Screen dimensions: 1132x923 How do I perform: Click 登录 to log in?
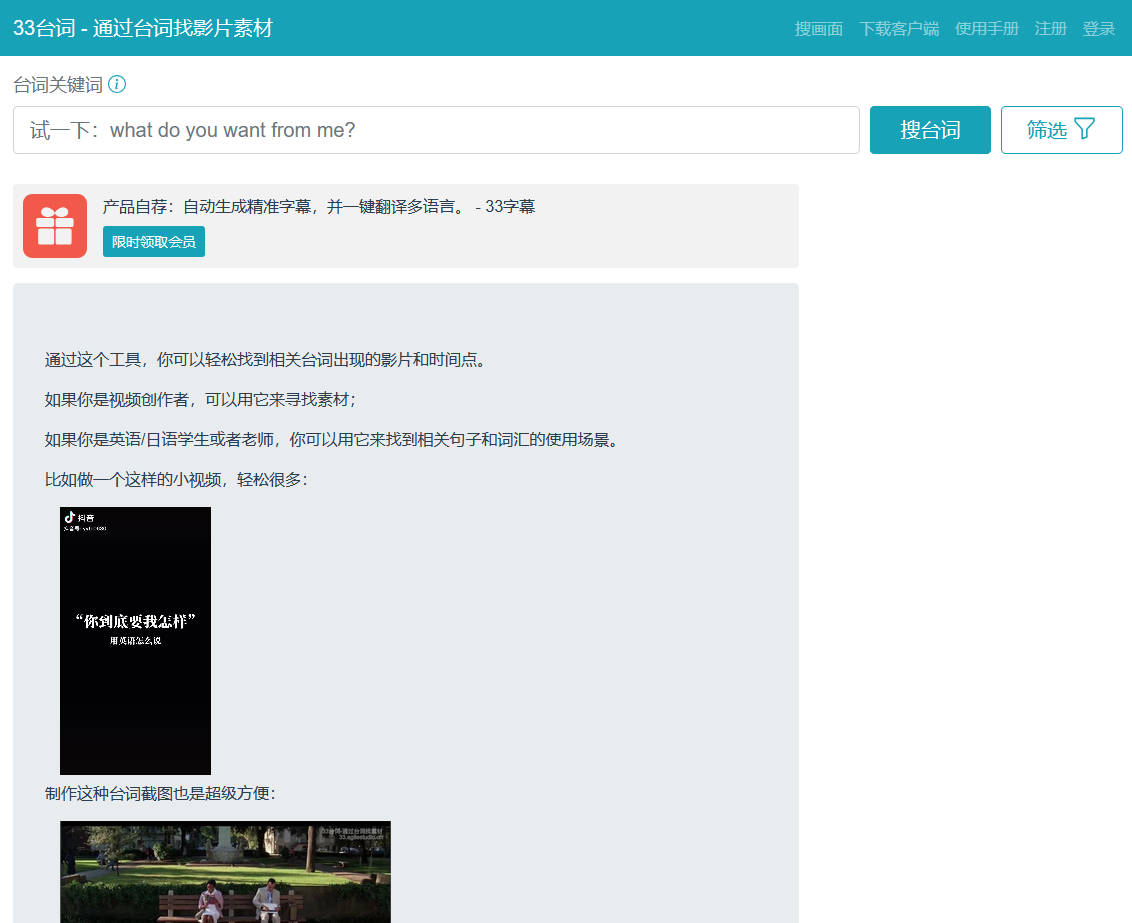(x=1098, y=29)
